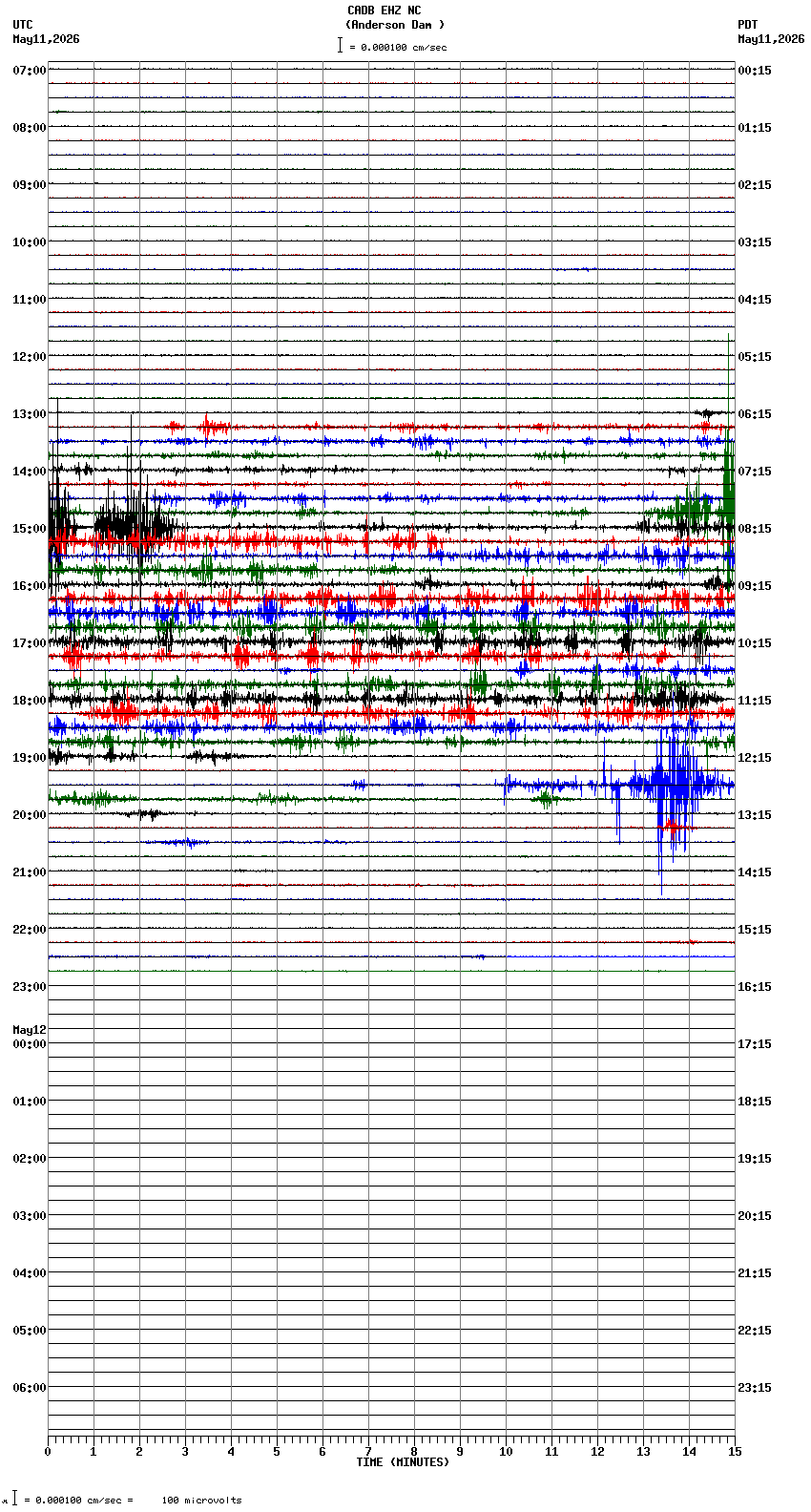Image resolution: width=811 pixels, height=1512 pixels.
Task: Click the PDT date 'May11,2026' on right
Action: 771,39
